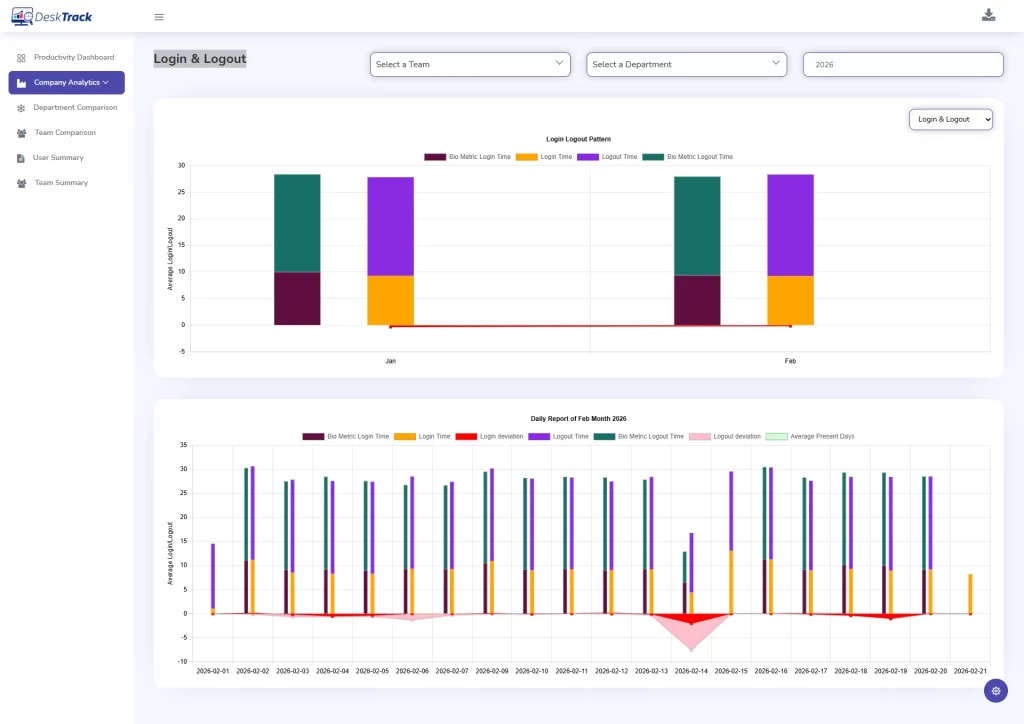Click the Productivity Dashboard grid icon
This screenshot has height=724, width=1024.
point(21,58)
